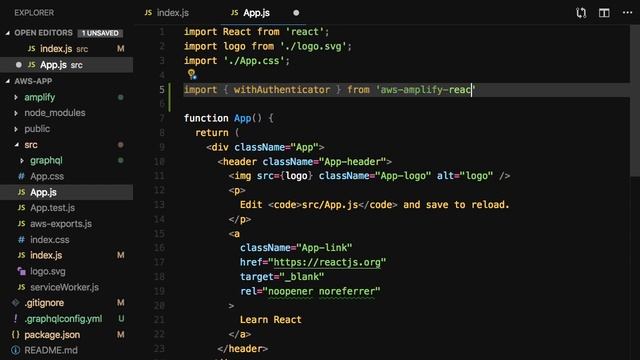Collapse the OPEN EDITORS section
Viewport: 640px width, 360px height.
click(8, 33)
